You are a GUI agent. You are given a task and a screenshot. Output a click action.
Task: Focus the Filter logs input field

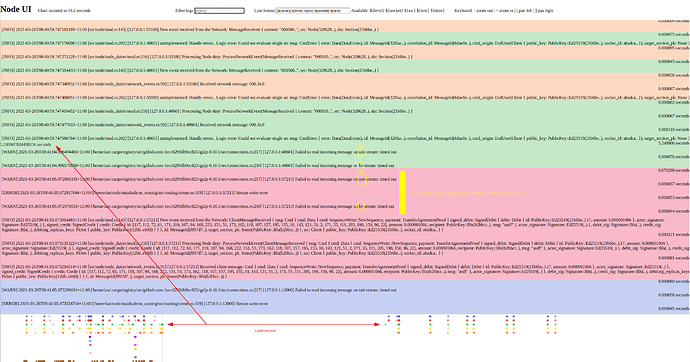(x=219, y=11)
